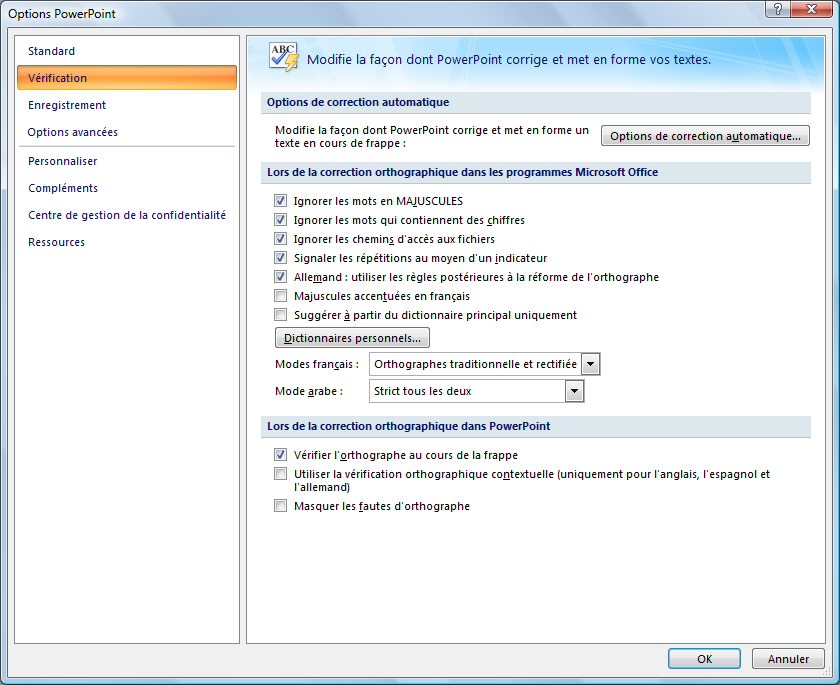The height and width of the screenshot is (685, 840).
Task: Open the Personnaliser category
Action: 127,161
